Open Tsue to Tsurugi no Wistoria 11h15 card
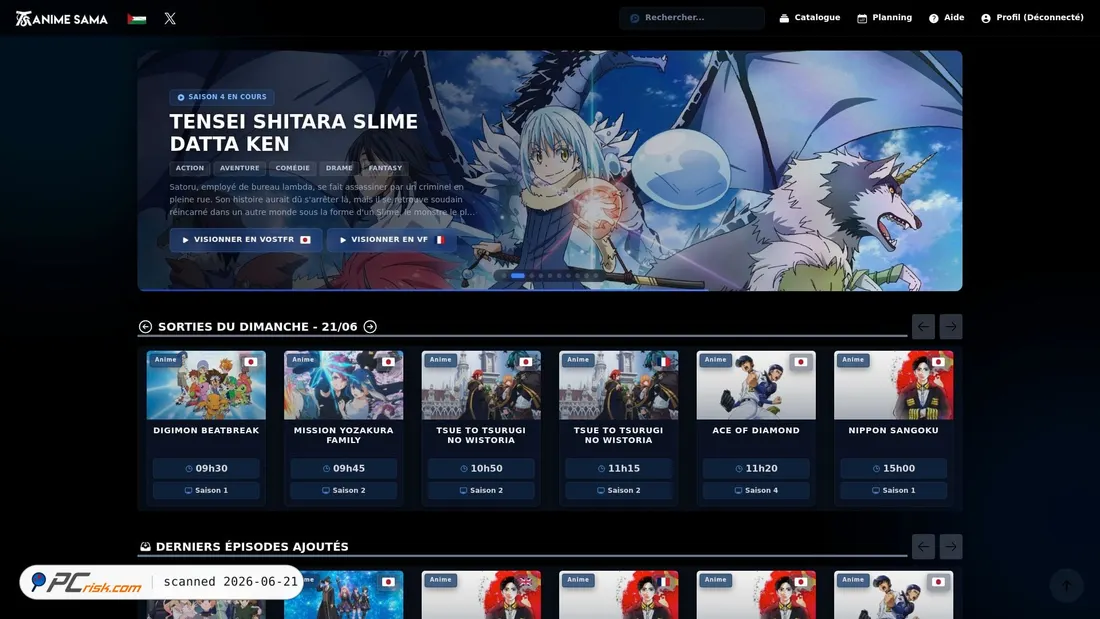1100x619 pixels. (619, 428)
